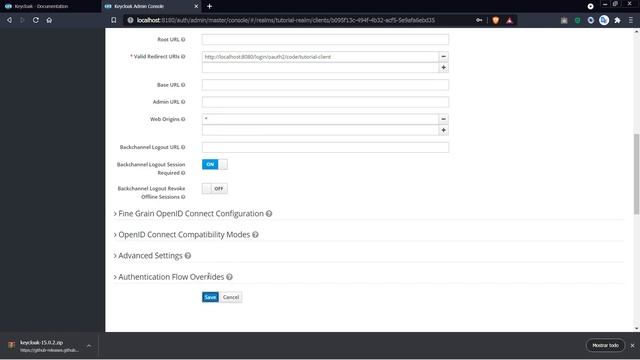Turn off Backchannel Logout Session Required
Image resolution: width=640 pixels, height=360 pixels.
tap(215, 164)
